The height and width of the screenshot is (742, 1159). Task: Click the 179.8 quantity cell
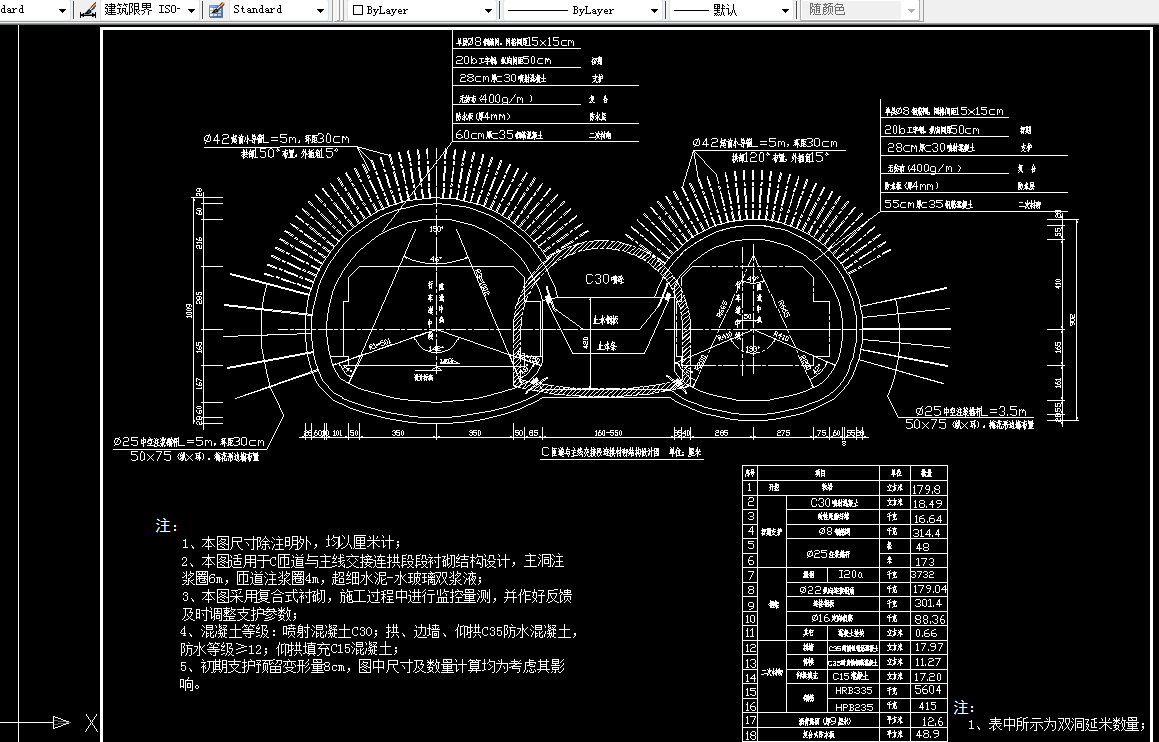[928, 489]
